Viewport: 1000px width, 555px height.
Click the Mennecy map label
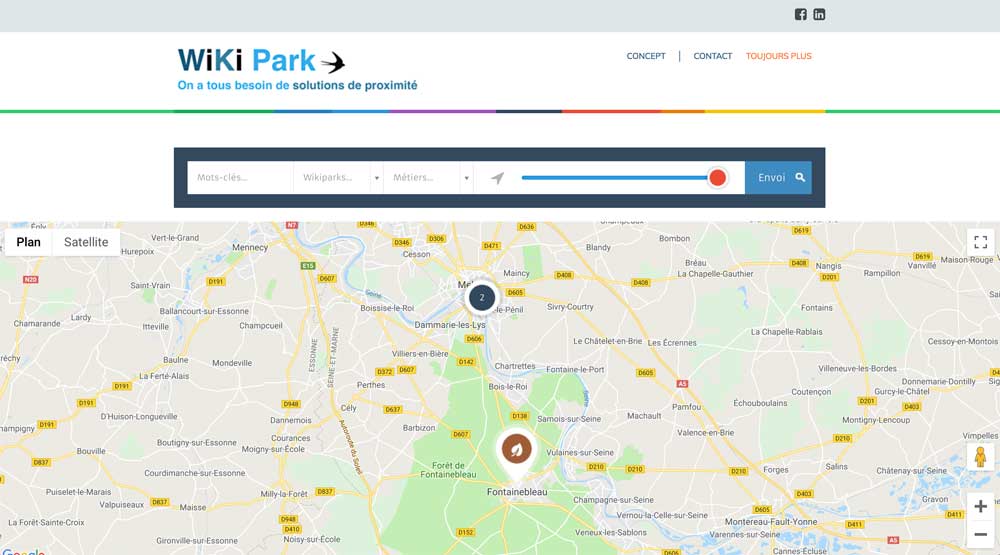(x=250, y=247)
